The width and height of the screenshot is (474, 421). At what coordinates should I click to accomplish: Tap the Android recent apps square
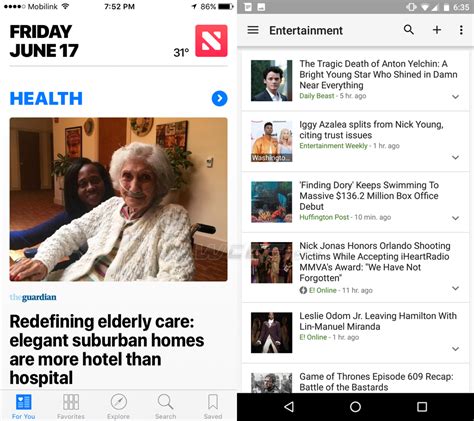pyautogui.click(x=422, y=407)
